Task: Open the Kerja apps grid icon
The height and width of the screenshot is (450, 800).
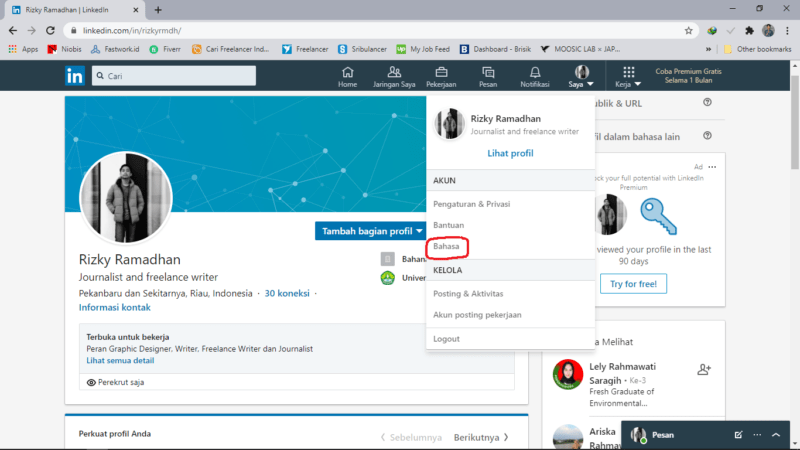Action: [628, 77]
